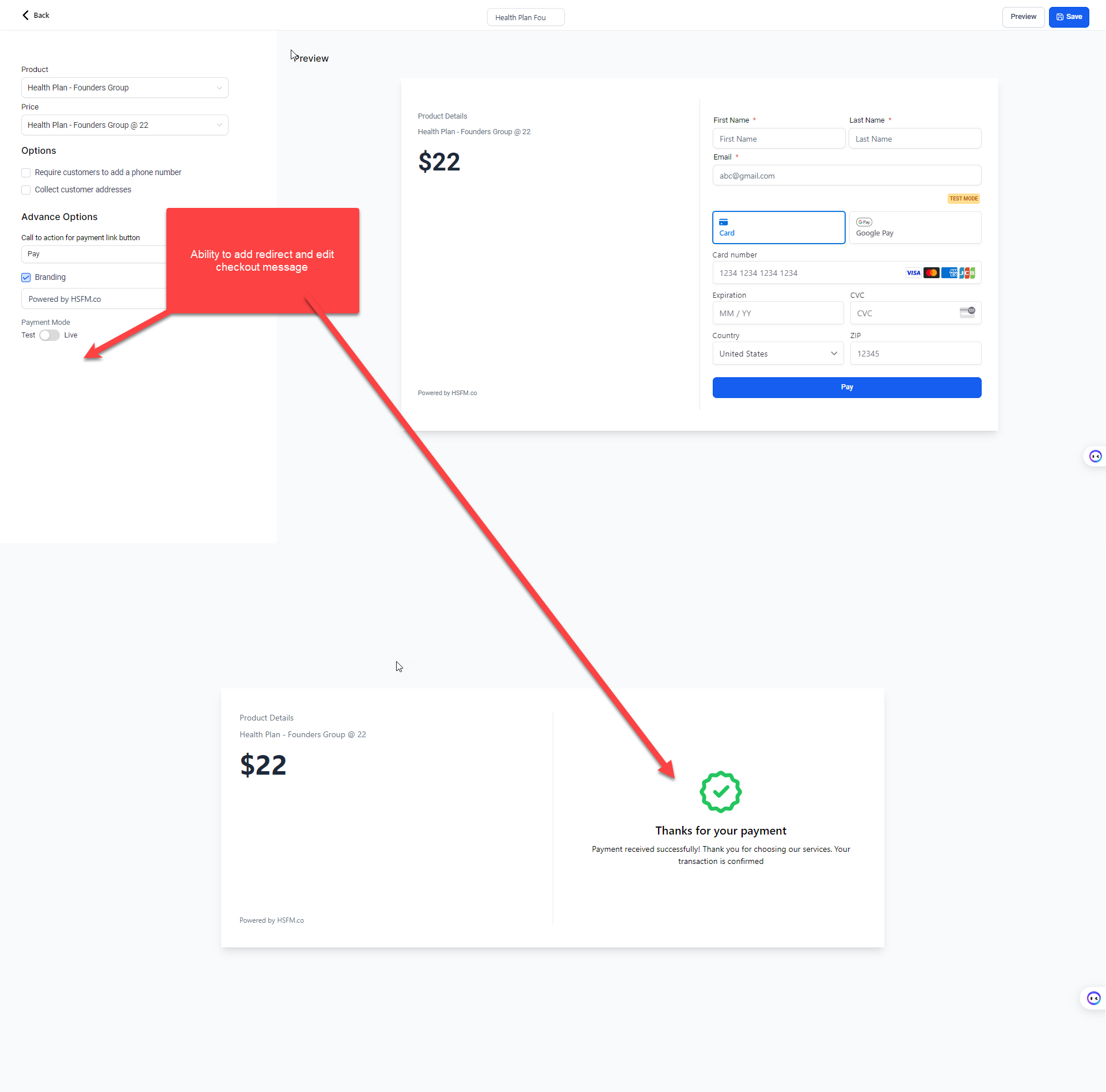Image resolution: width=1106 pixels, height=1092 pixels.
Task: Click the Back arrow icon
Action: tap(25, 16)
